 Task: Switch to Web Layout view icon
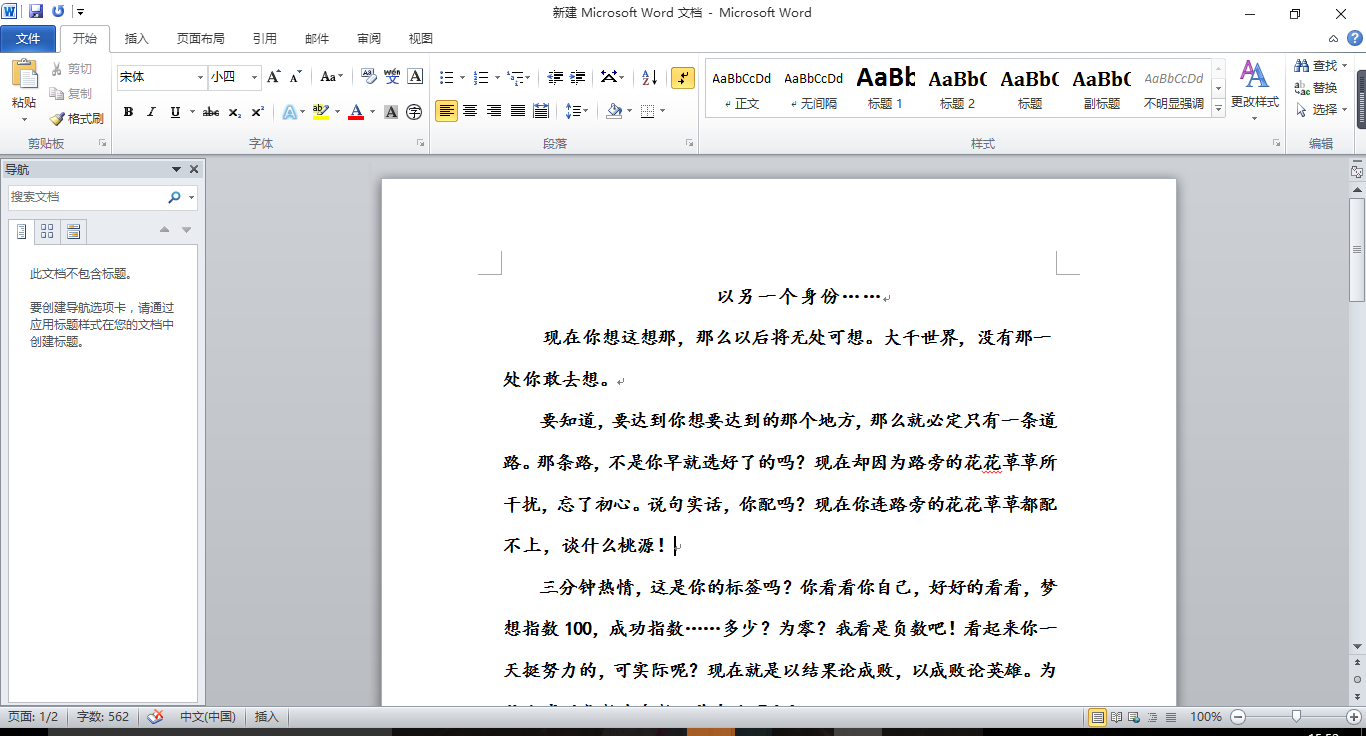[1134, 717]
